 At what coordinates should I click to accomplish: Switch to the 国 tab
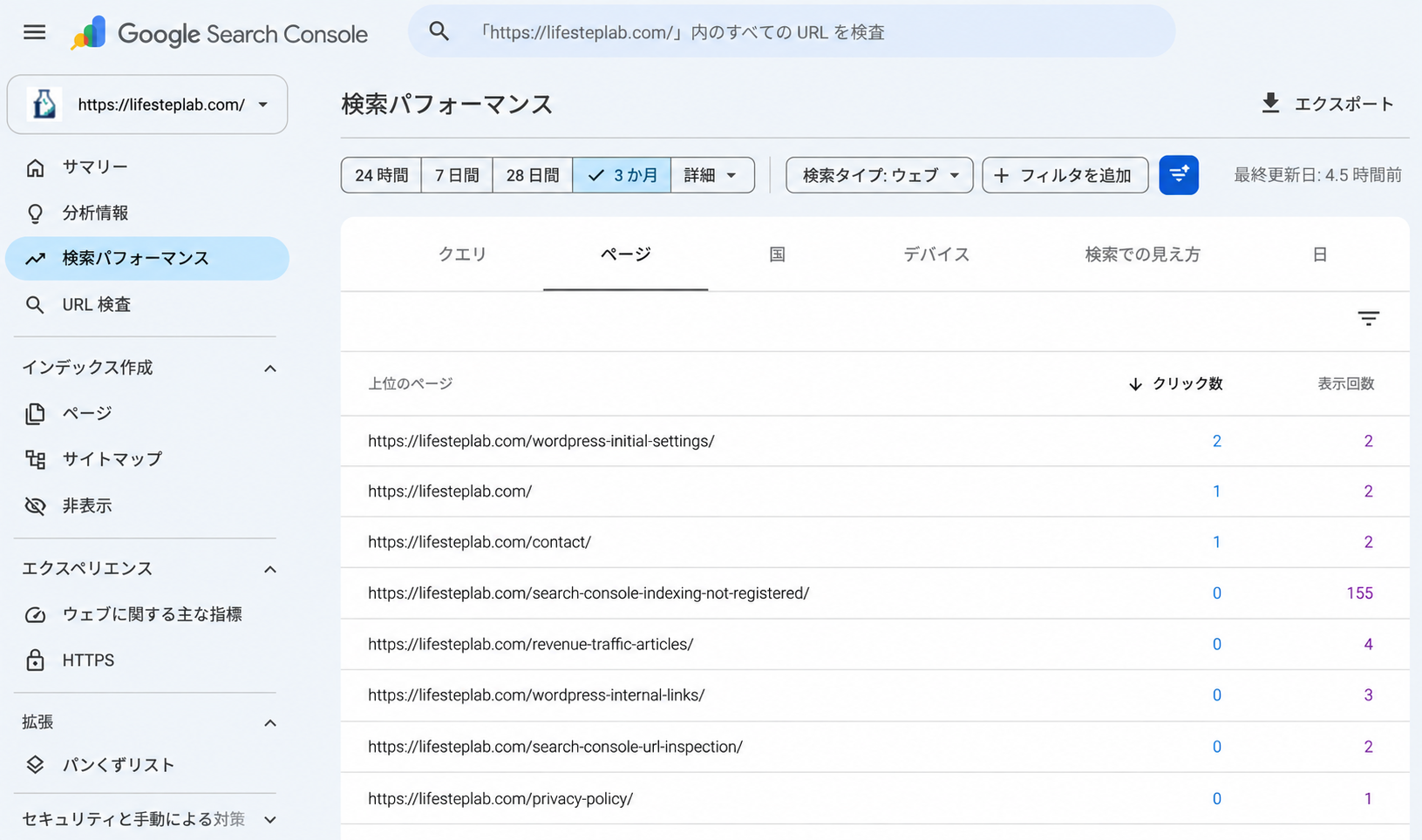(777, 254)
